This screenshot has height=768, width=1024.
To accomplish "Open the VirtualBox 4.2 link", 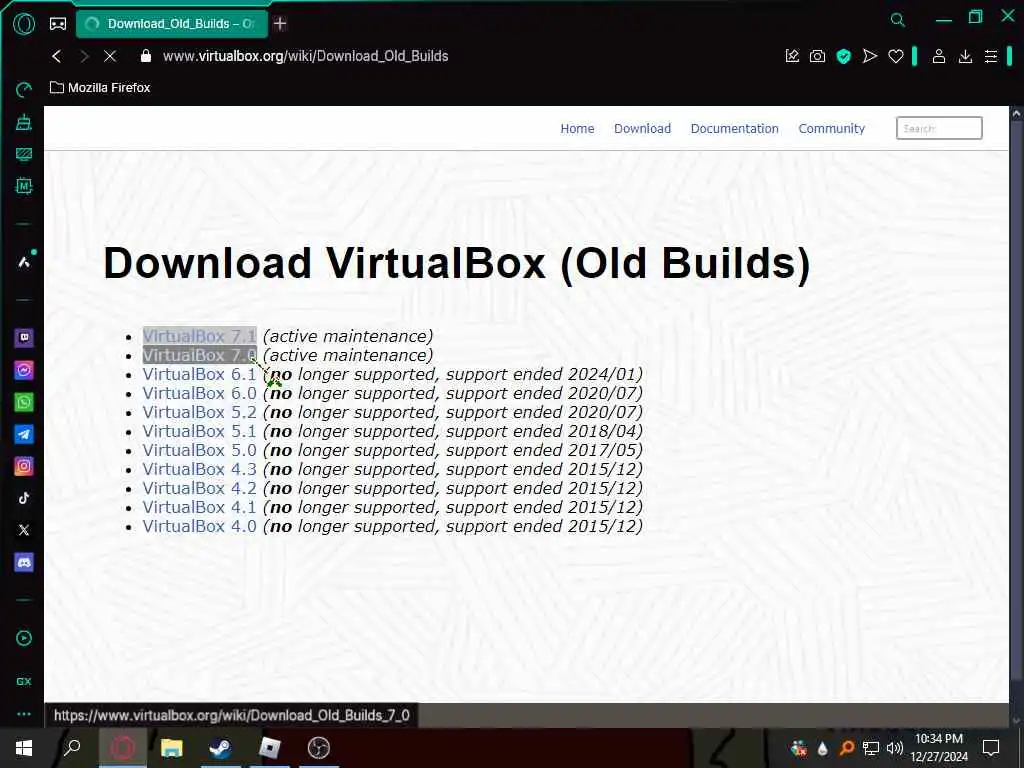I will (199, 488).
